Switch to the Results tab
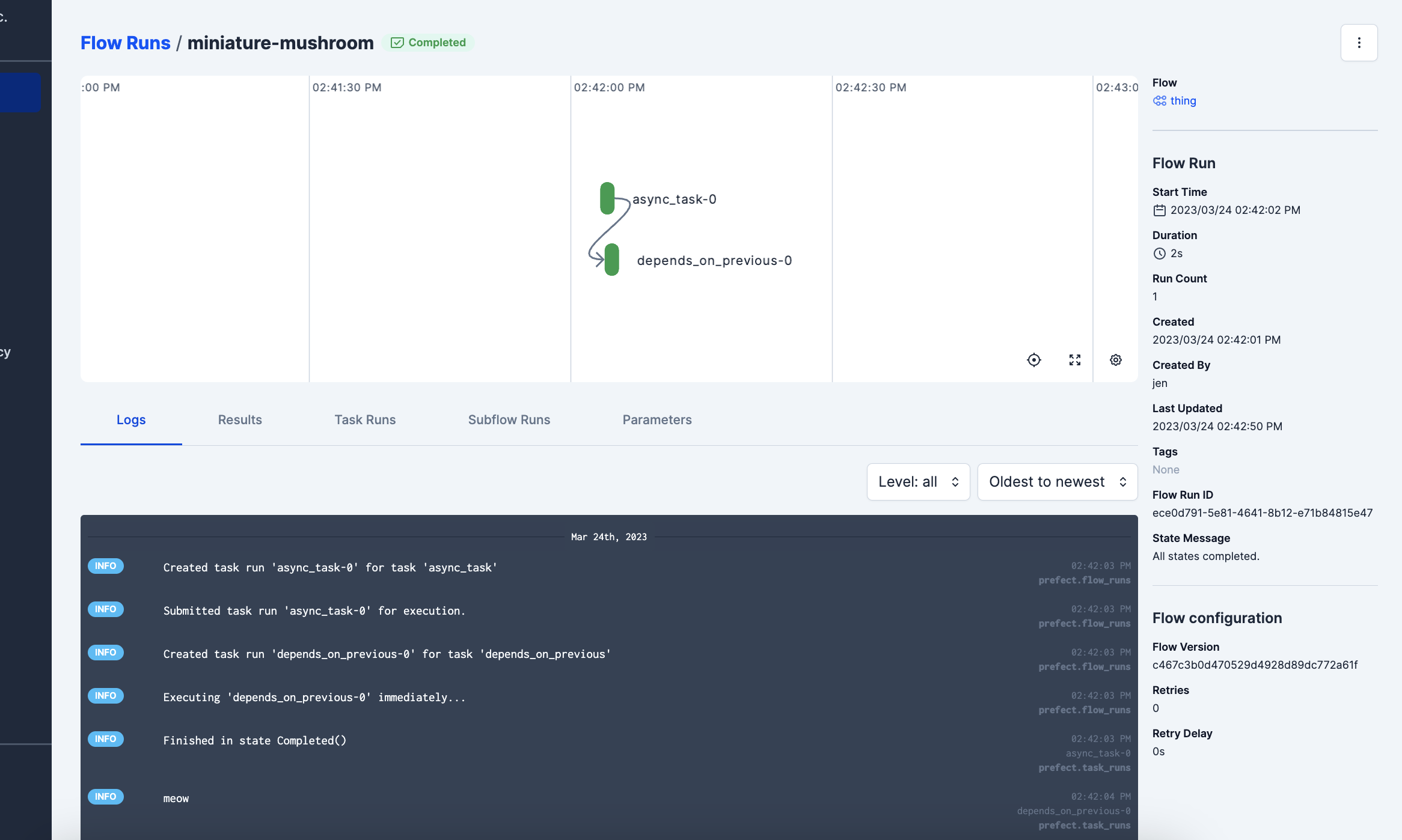 [x=240, y=420]
